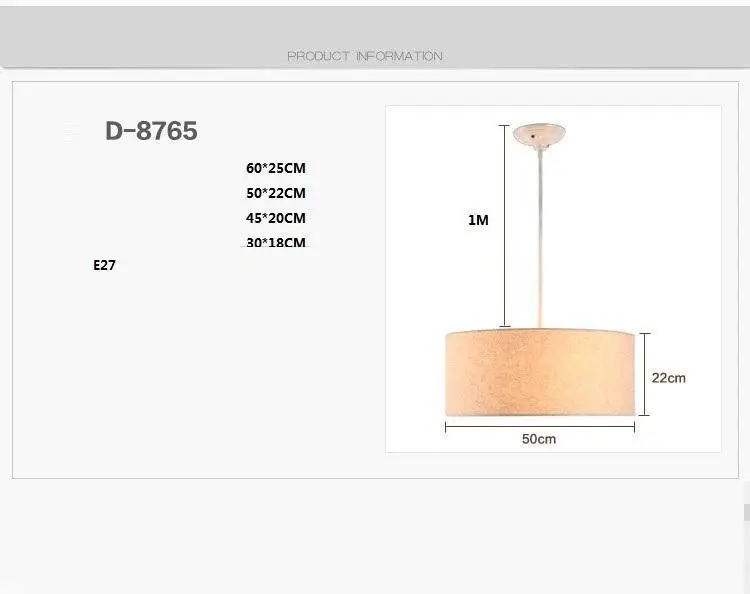Select the D-8765 model number
750x594 pixels.
(x=151, y=131)
